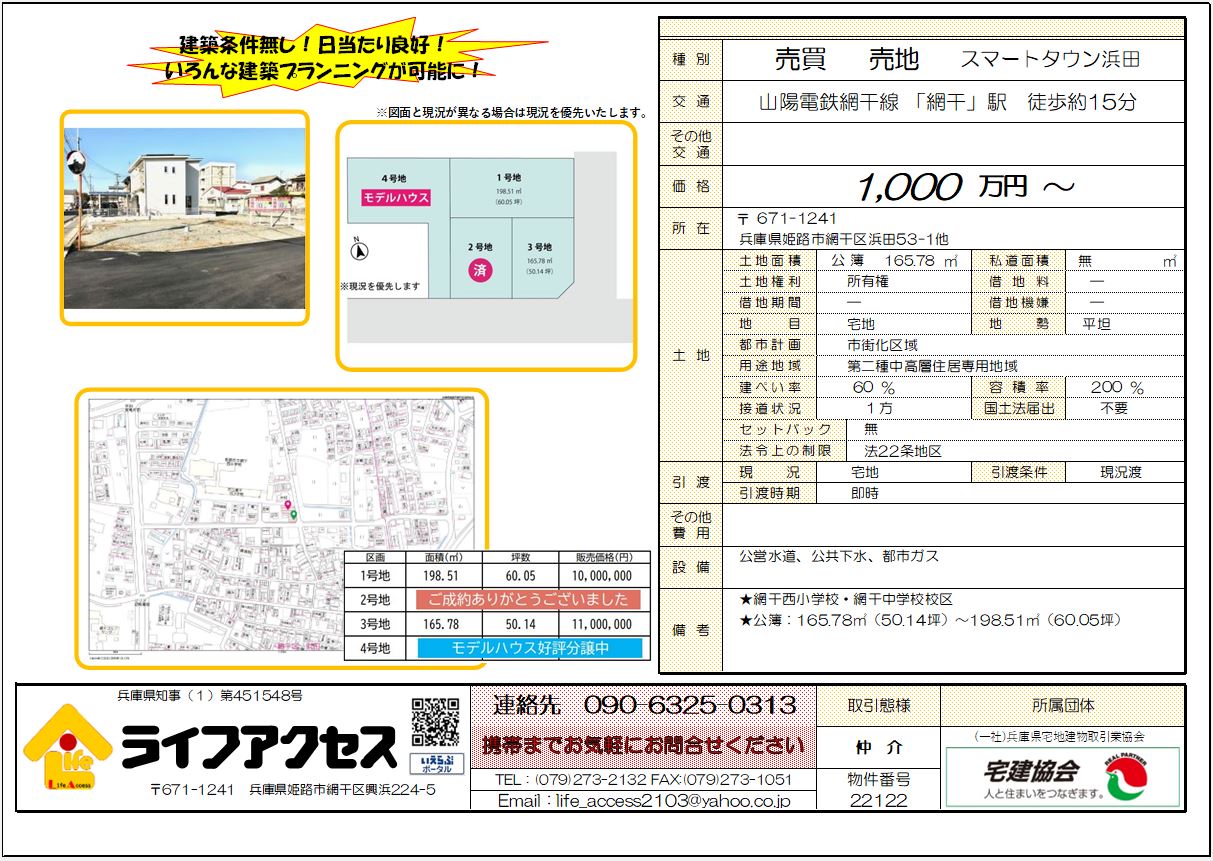Click the red ご成約ありがとうございました banner

527,600
